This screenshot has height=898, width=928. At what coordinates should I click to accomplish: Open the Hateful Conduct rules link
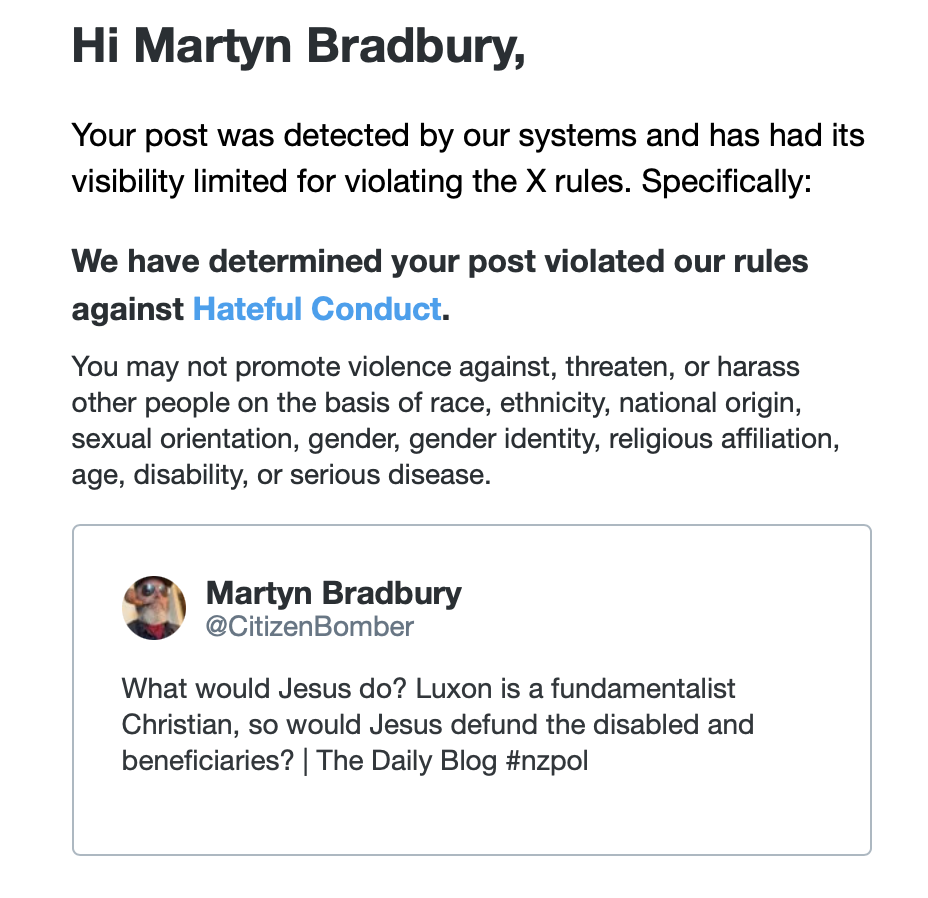coord(316,308)
